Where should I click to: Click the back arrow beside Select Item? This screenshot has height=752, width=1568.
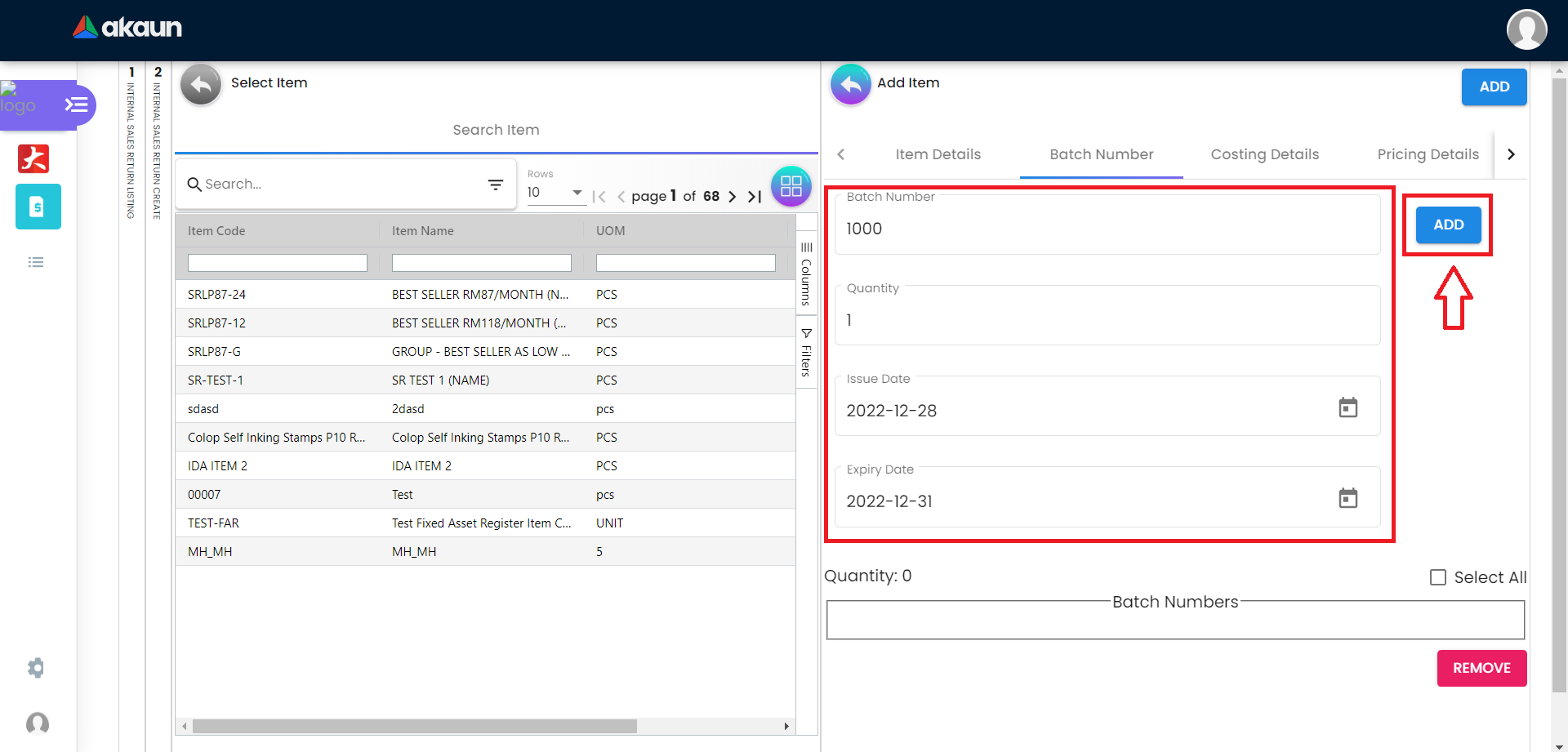[201, 84]
